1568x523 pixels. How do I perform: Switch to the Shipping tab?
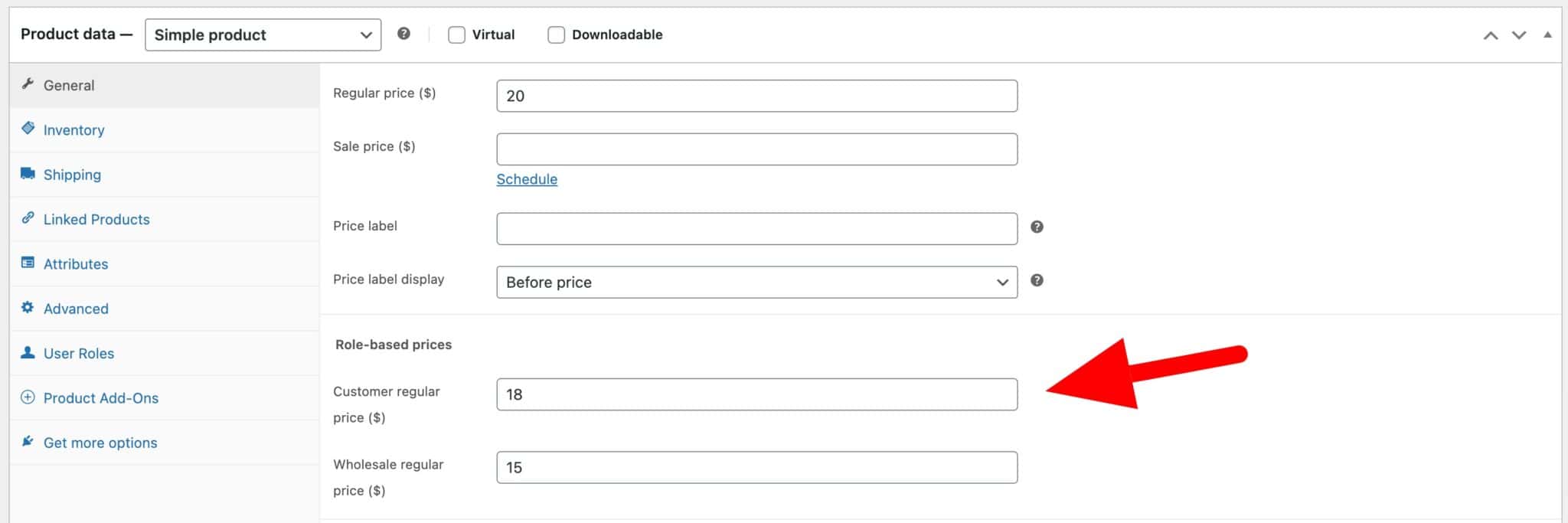coord(72,174)
